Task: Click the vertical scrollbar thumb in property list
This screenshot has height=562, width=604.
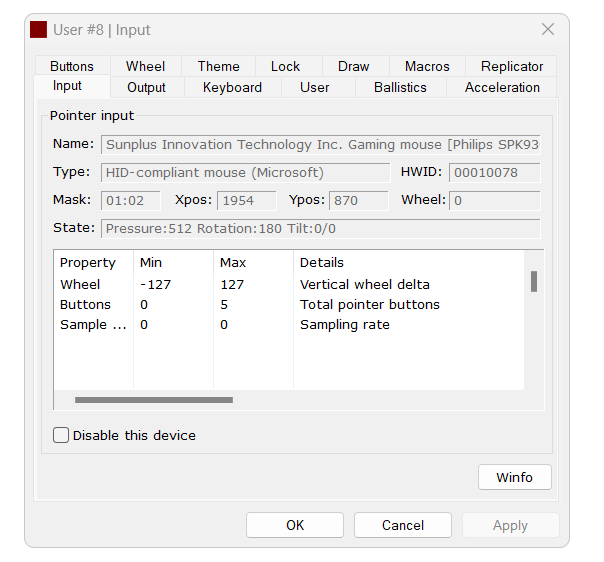Action: pos(534,281)
